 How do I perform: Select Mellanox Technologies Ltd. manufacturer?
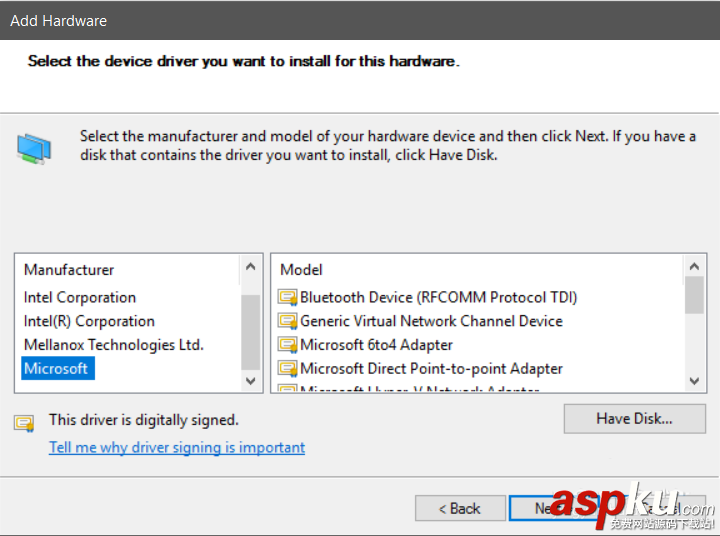coord(113,345)
